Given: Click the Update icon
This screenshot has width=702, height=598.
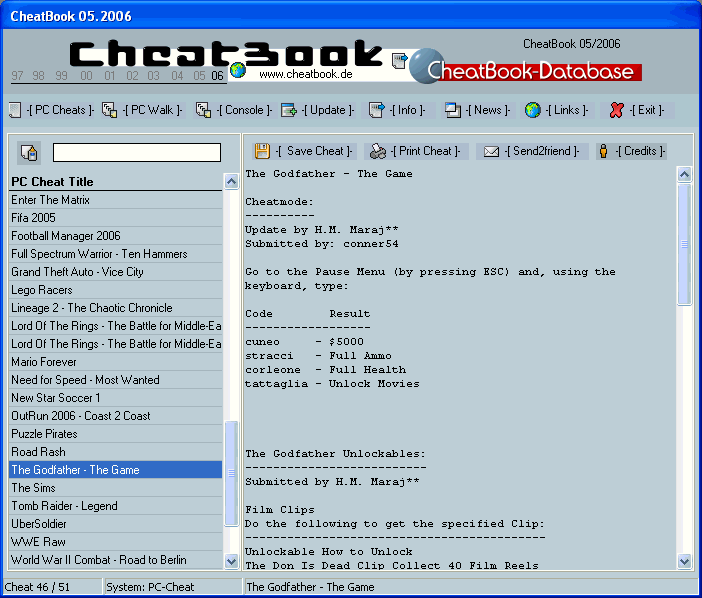Looking at the screenshot, I should click(x=289, y=110).
